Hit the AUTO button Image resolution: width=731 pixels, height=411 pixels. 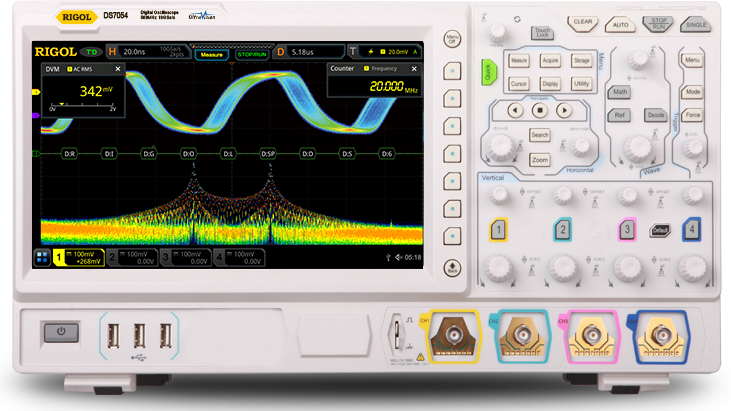coord(621,25)
